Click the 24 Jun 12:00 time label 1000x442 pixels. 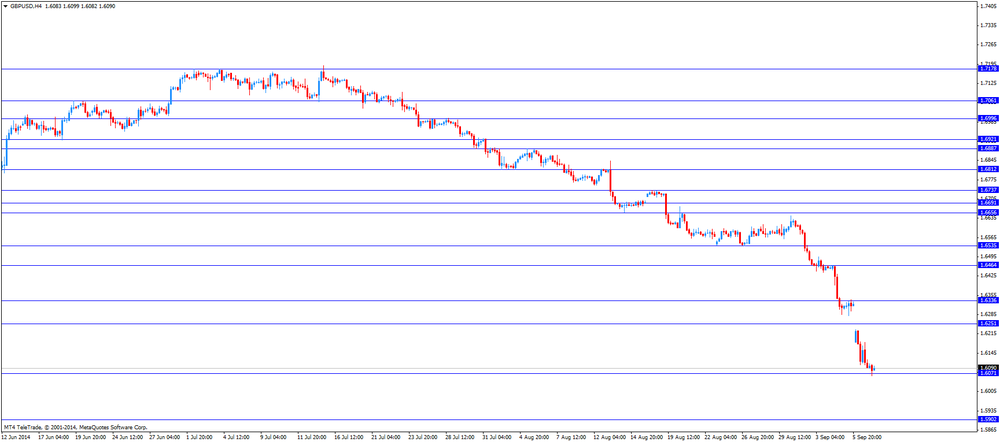tap(128, 438)
